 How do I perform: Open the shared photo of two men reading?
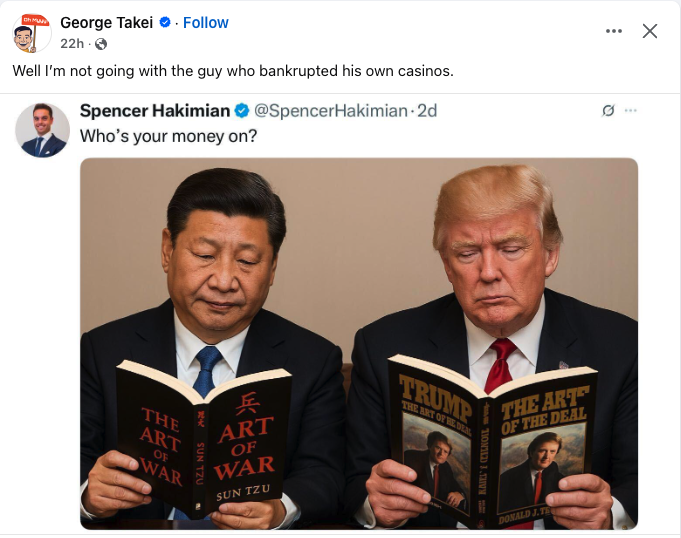tap(359, 343)
